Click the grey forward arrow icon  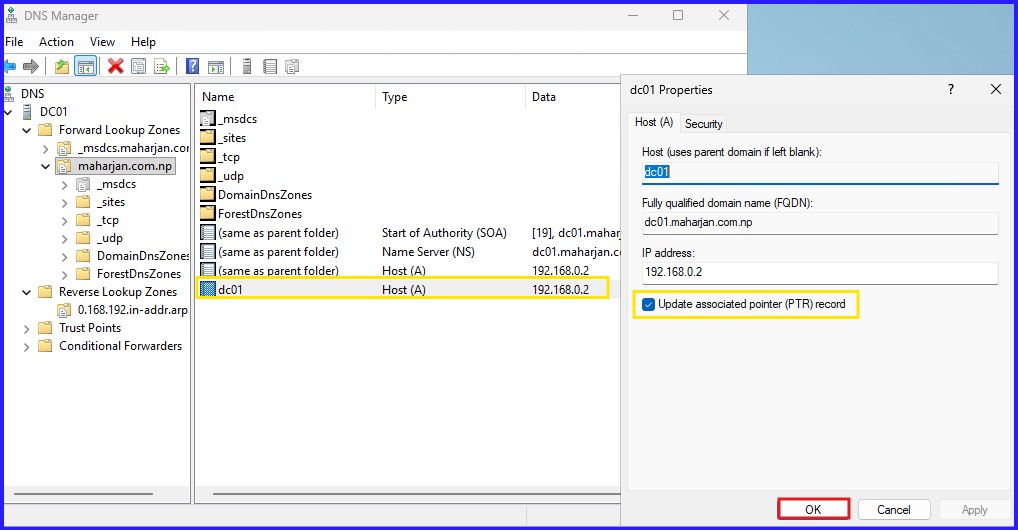pyautogui.click(x=31, y=67)
